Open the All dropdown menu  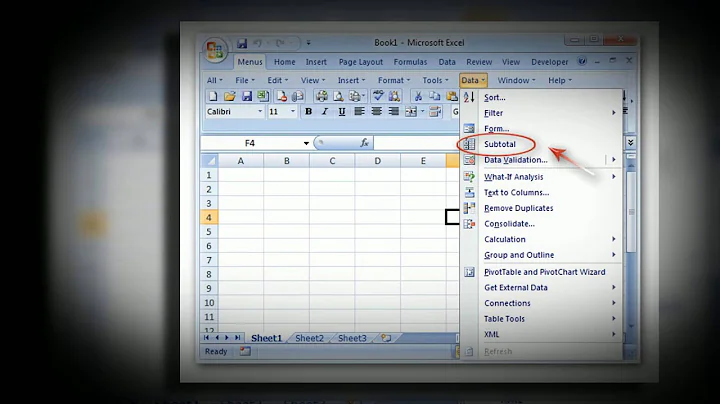(x=214, y=80)
